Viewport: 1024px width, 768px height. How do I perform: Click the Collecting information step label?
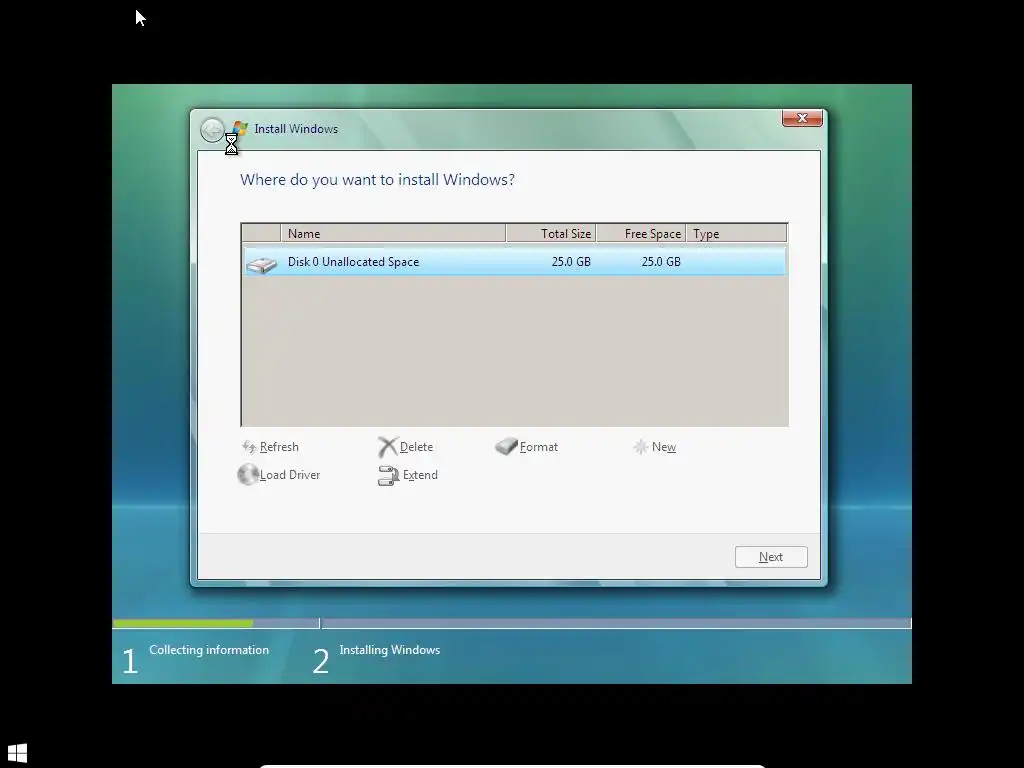(209, 650)
